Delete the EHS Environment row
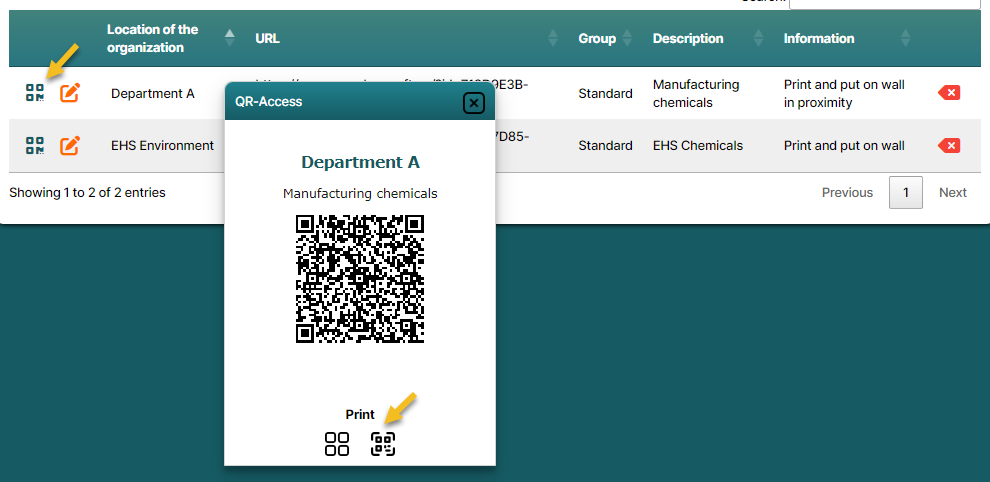Image resolution: width=990 pixels, height=482 pixels. (x=949, y=145)
